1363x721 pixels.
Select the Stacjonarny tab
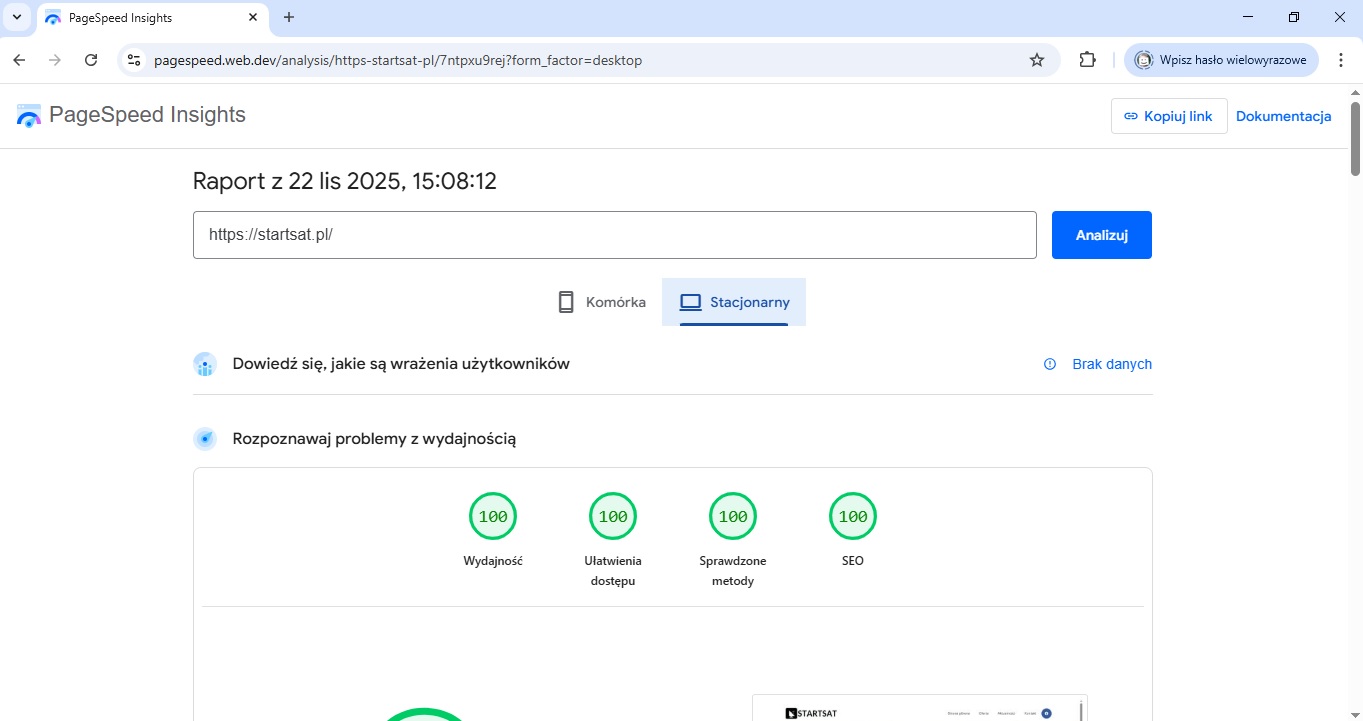pos(734,302)
